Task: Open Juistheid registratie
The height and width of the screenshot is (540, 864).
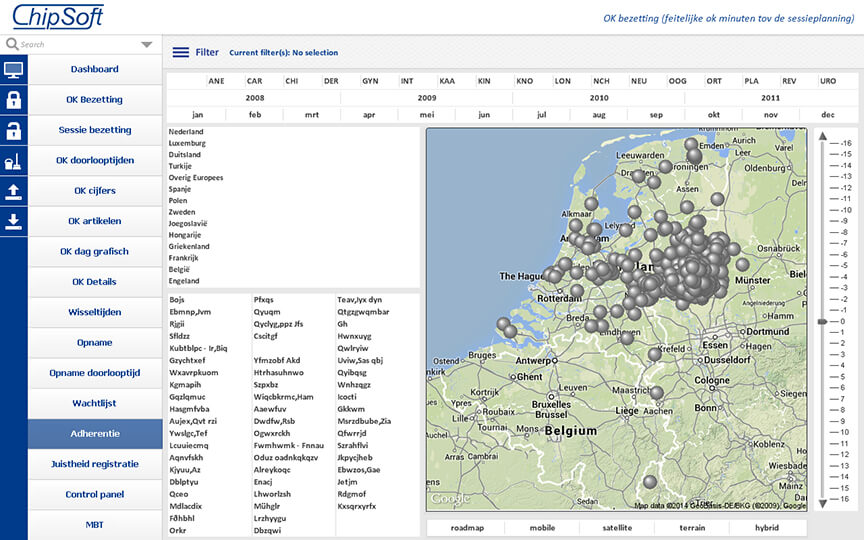Action: [x=95, y=464]
